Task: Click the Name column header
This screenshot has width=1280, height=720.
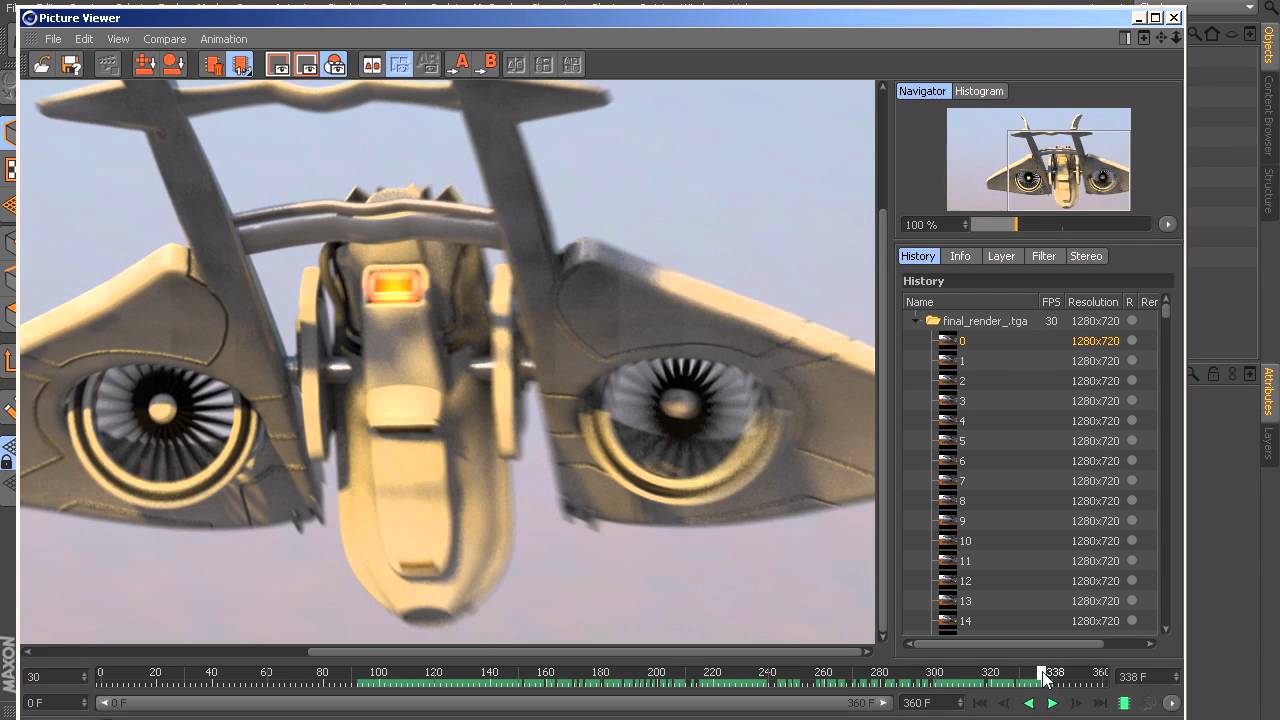Action: [x=970, y=302]
